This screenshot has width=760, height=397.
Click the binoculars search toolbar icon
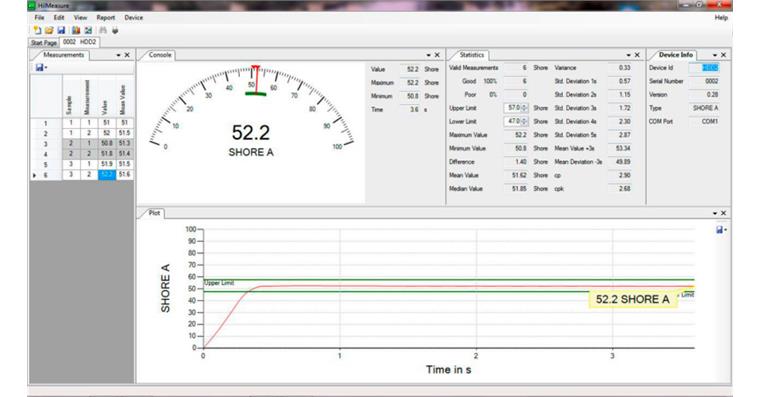click(103, 31)
